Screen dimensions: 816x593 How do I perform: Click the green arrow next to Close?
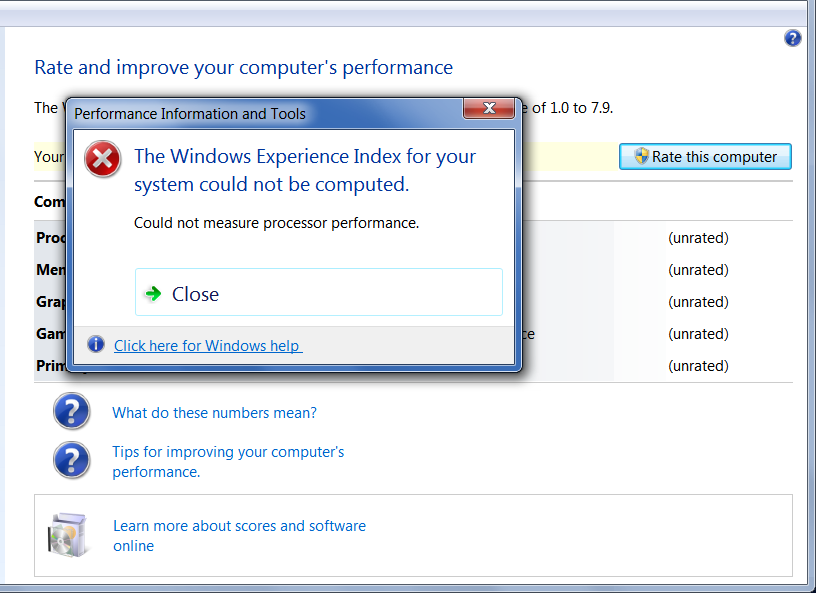[154, 294]
